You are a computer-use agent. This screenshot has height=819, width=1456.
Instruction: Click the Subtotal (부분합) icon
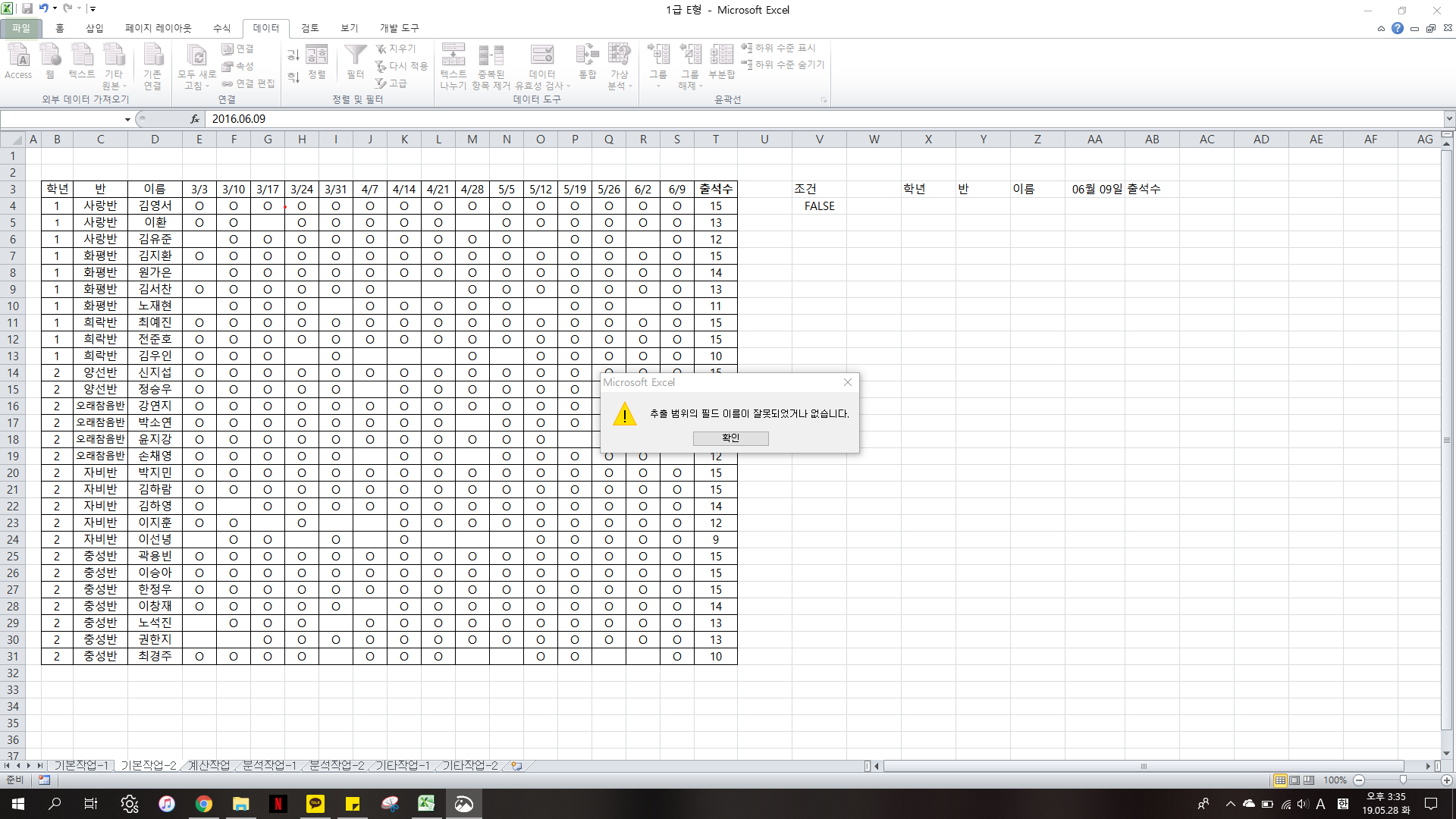pyautogui.click(x=721, y=55)
